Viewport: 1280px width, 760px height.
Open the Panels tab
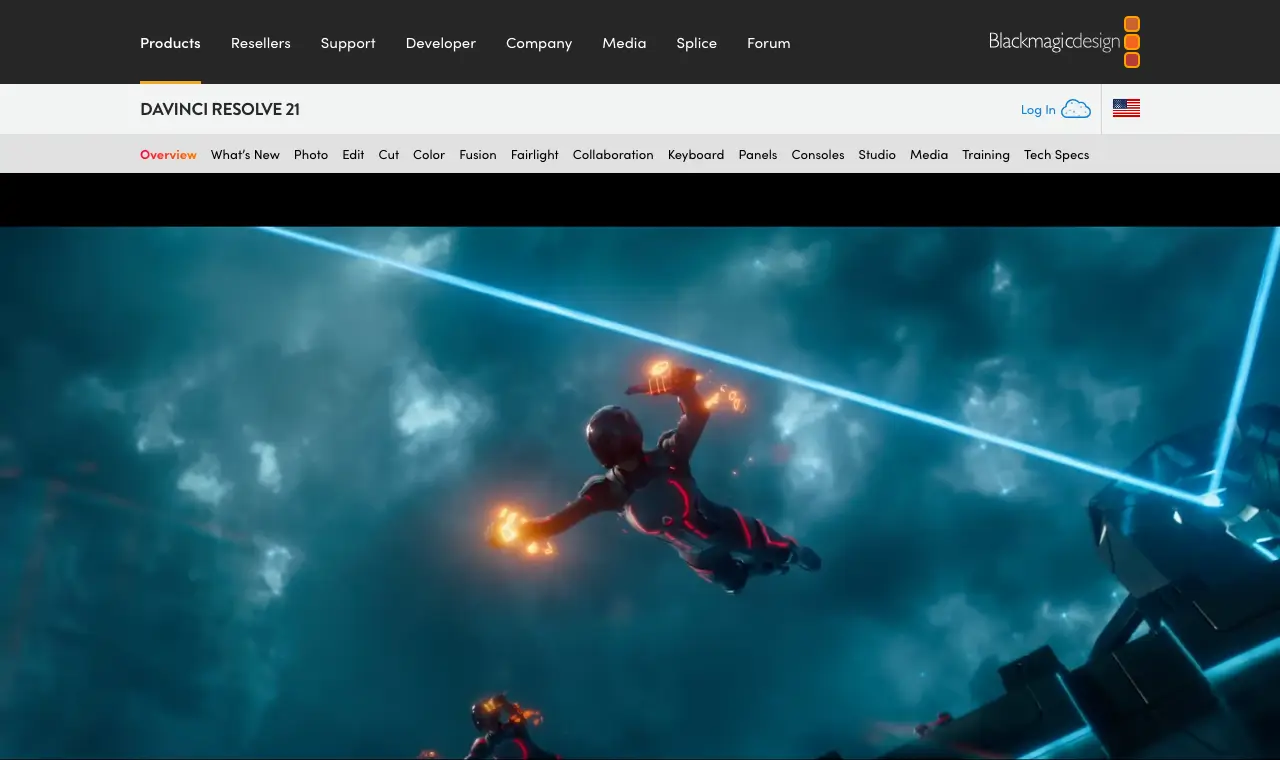pyautogui.click(x=758, y=154)
